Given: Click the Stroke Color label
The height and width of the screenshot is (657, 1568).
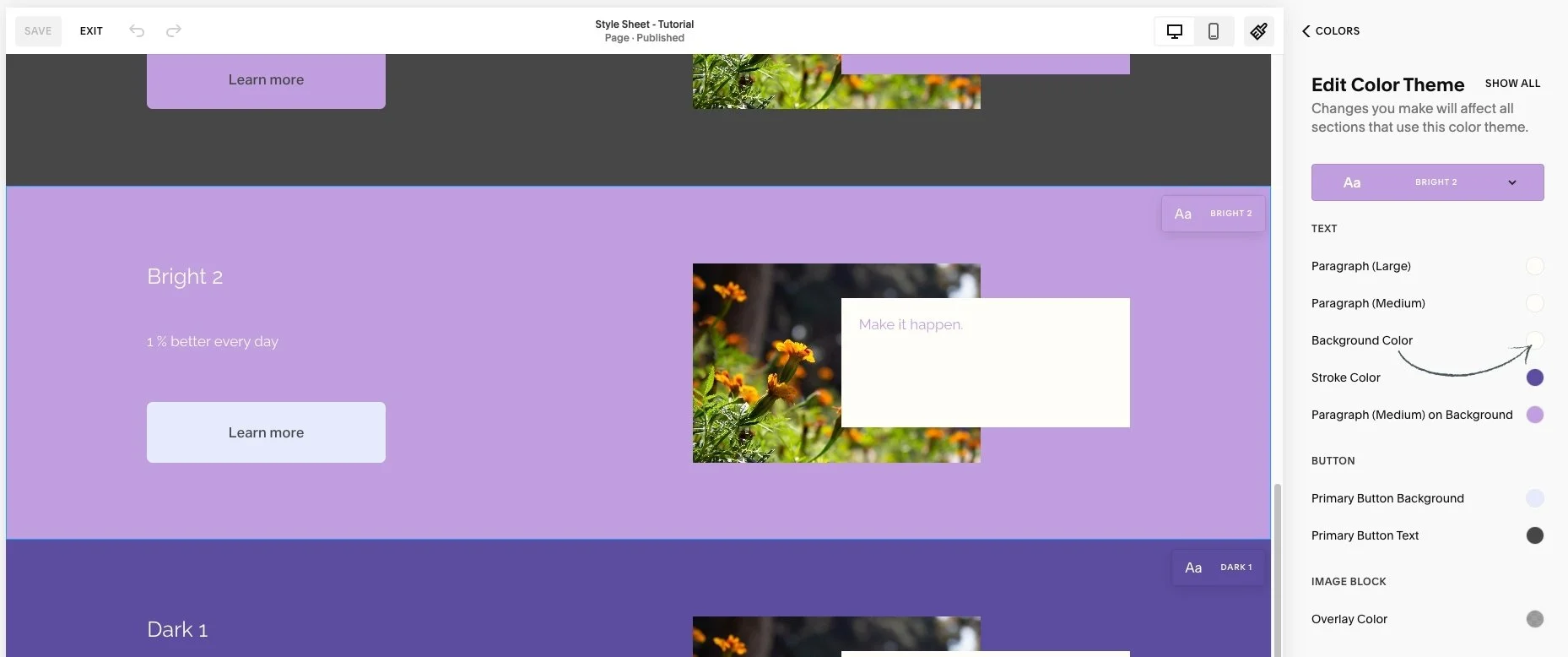Looking at the screenshot, I should point(1345,377).
